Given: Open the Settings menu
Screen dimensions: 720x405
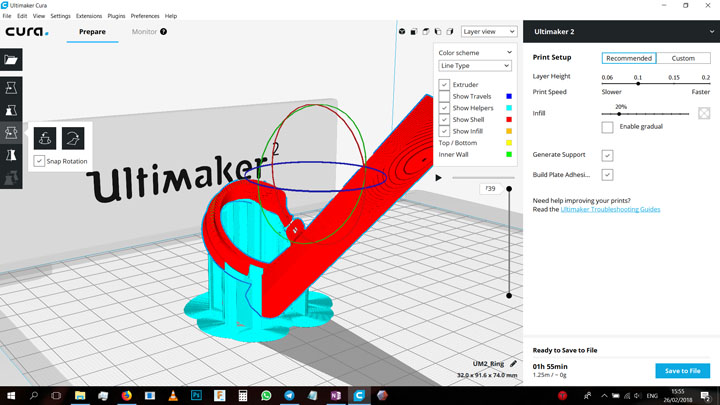Looking at the screenshot, I should pyautogui.click(x=61, y=16).
